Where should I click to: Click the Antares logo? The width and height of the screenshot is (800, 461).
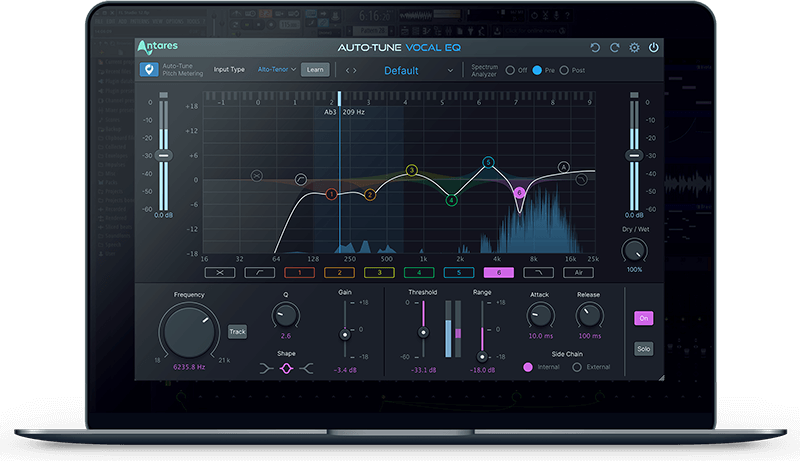158,47
